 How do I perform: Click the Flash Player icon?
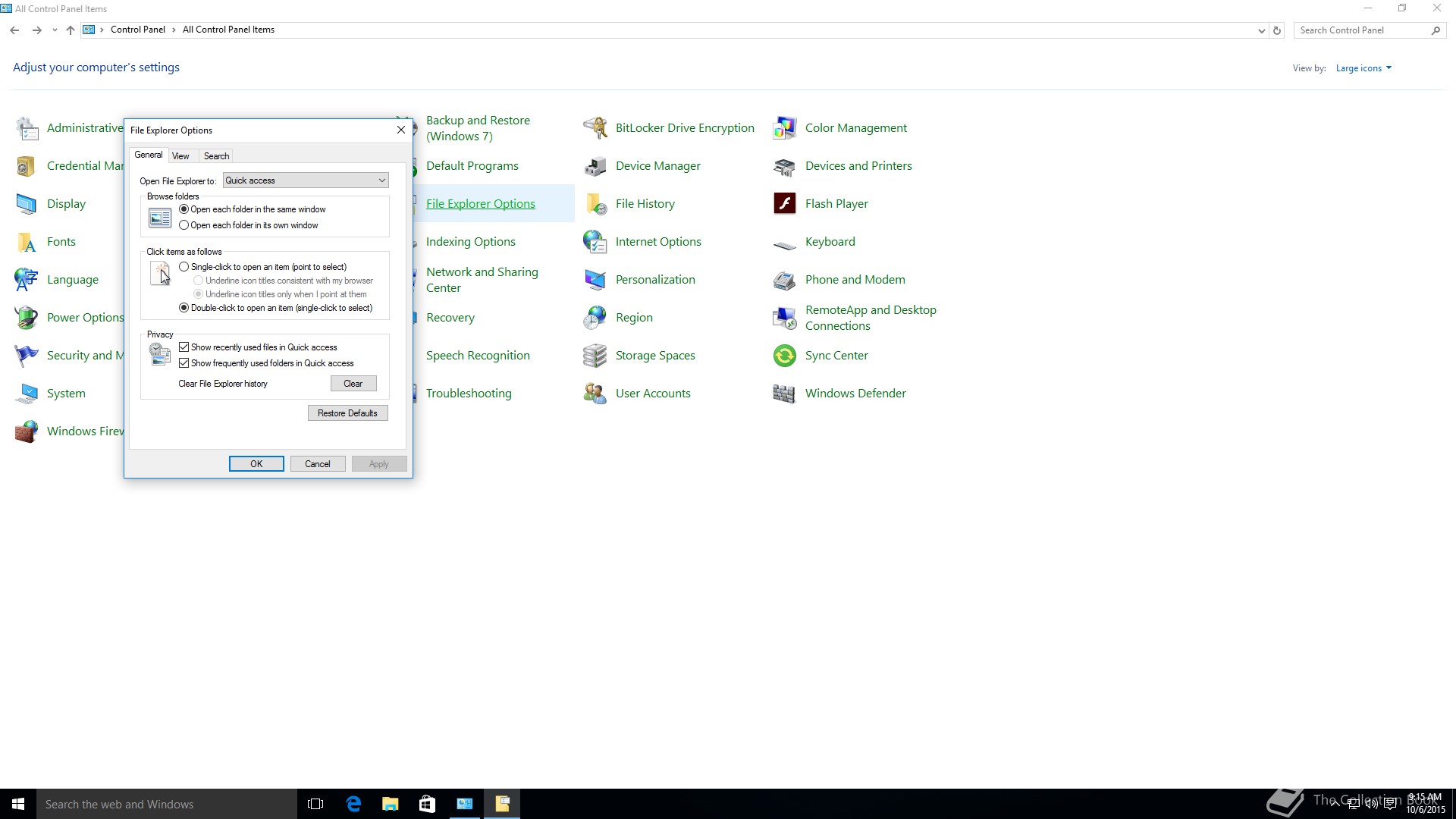click(x=785, y=204)
